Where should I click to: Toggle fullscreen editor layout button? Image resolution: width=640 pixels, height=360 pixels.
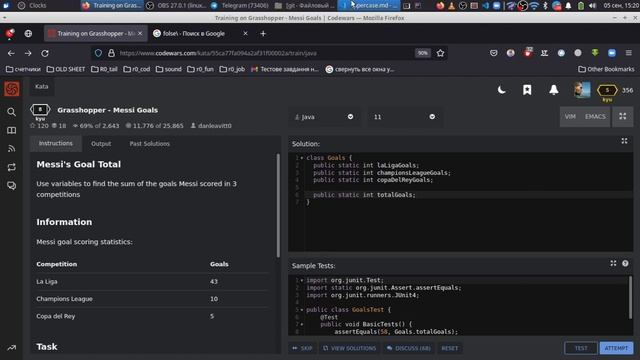point(622,117)
